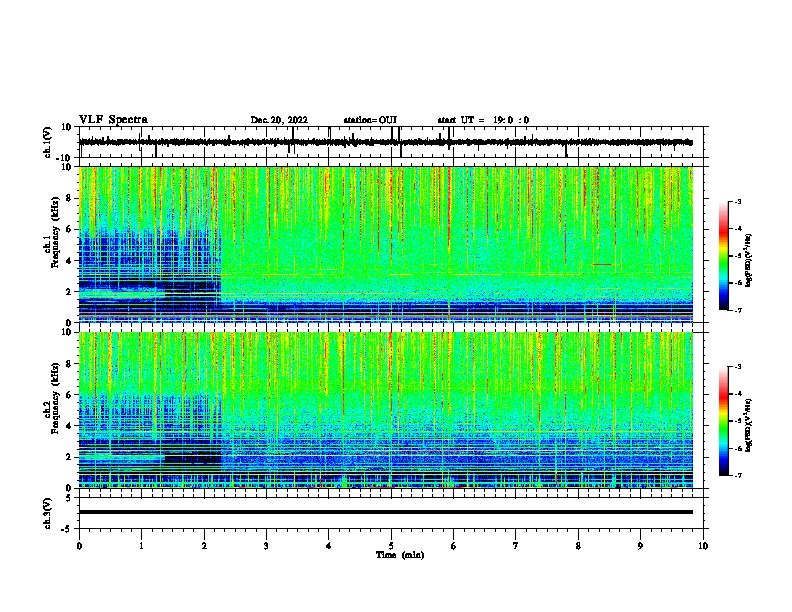Screen dimensions: 792x612
Task: Select the "start UT = 19: 0 : 0" text
Action: pyautogui.click(x=483, y=120)
